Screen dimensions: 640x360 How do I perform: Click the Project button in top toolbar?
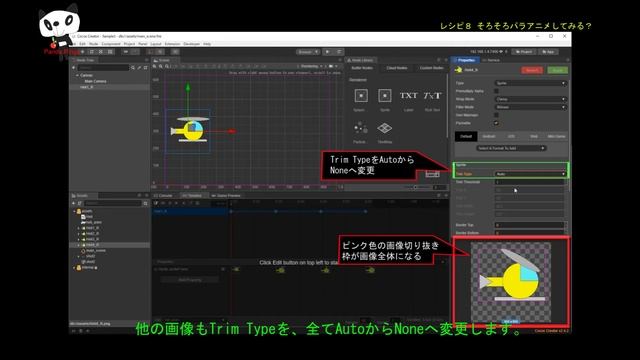coord(524,52)
